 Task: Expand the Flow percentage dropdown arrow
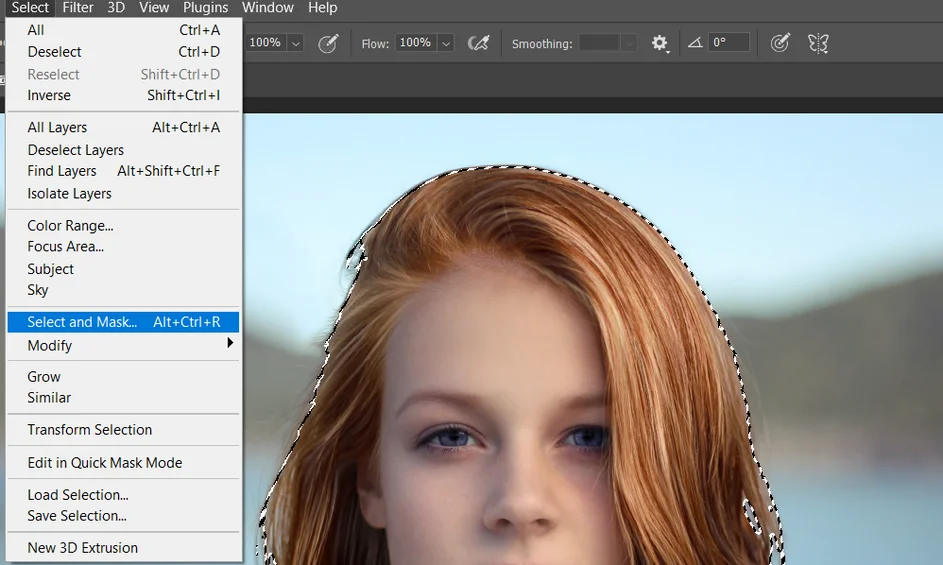[x=446, y=43]
